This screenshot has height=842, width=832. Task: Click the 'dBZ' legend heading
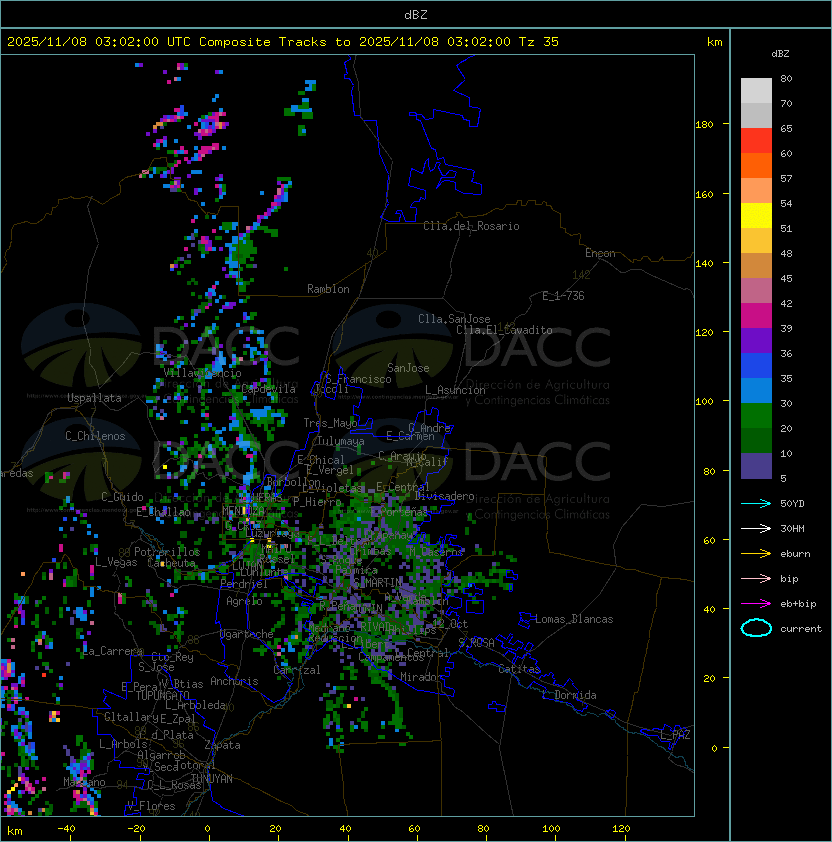pyautogui.click(x=780, y=54)
